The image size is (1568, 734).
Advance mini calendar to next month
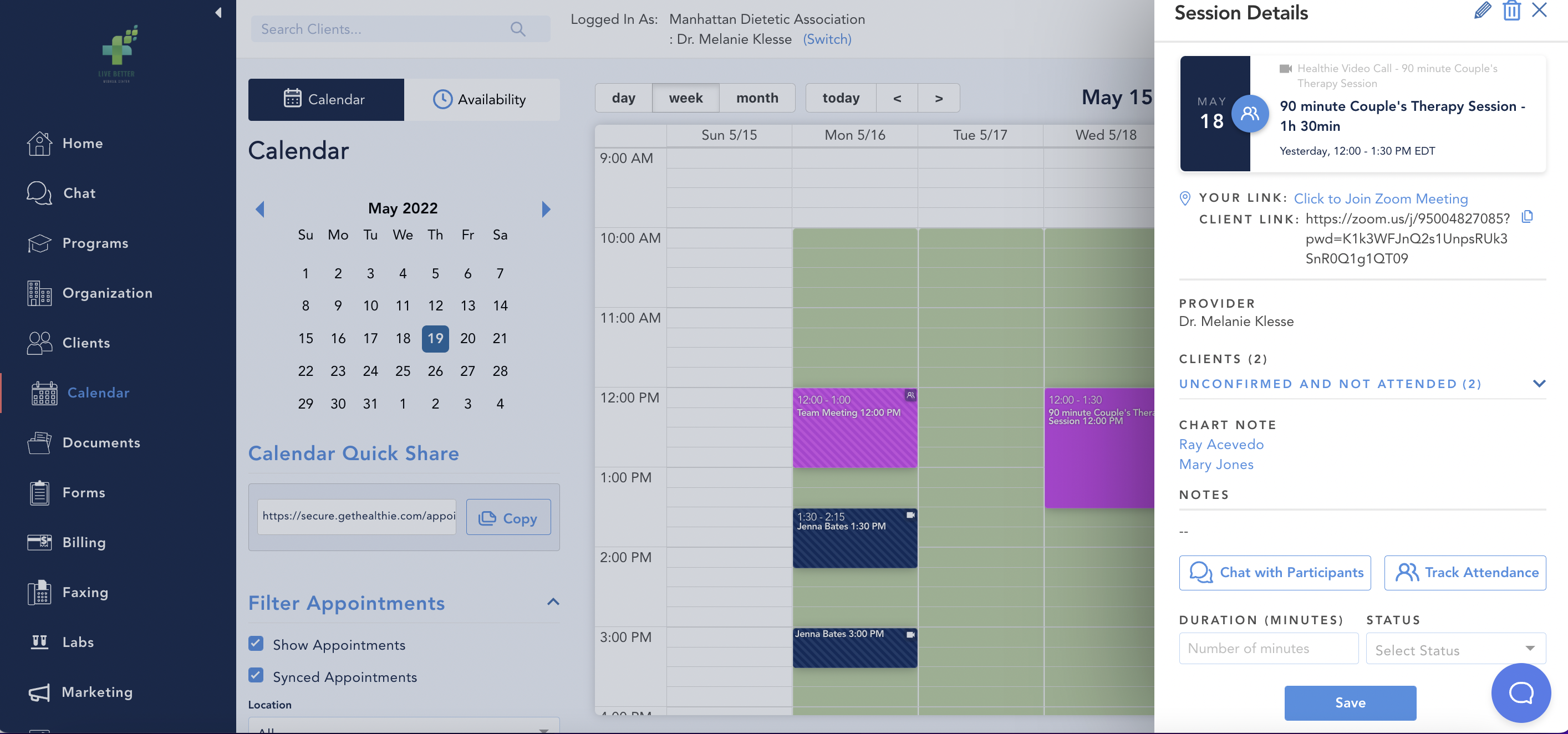pyautogui.click(x=546, y=209)
